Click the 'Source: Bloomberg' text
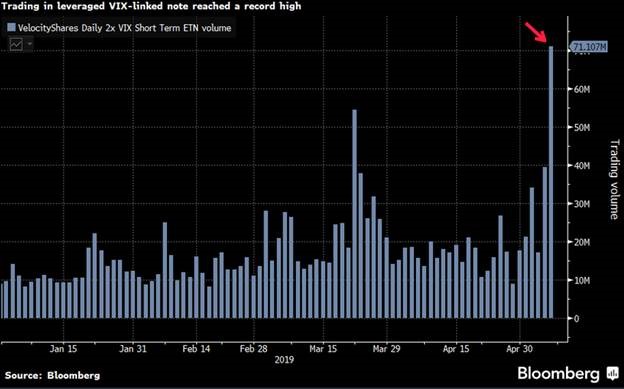 pyautogui.click(x=52, y=375)
